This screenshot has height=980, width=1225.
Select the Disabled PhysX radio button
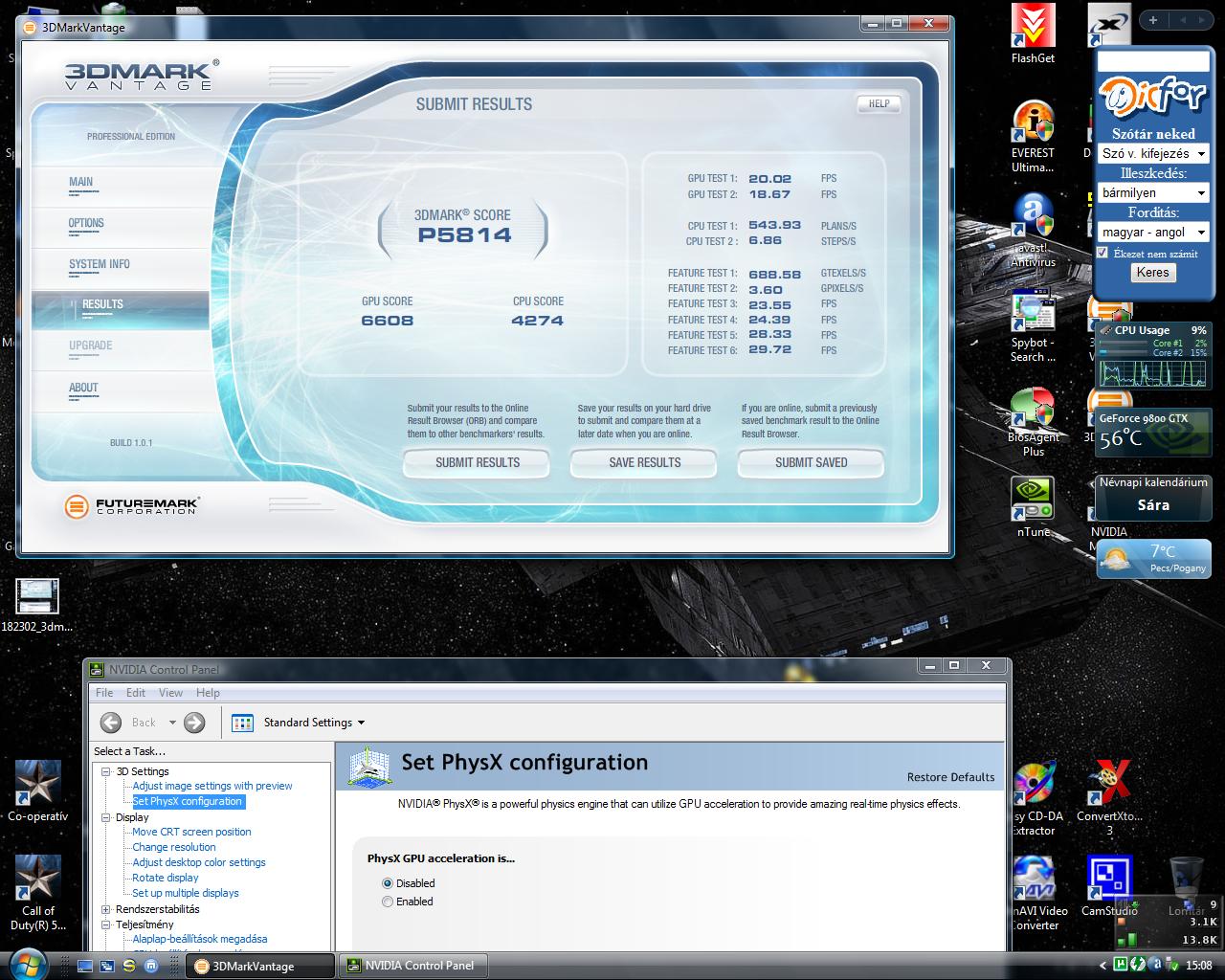click(388, 883)
